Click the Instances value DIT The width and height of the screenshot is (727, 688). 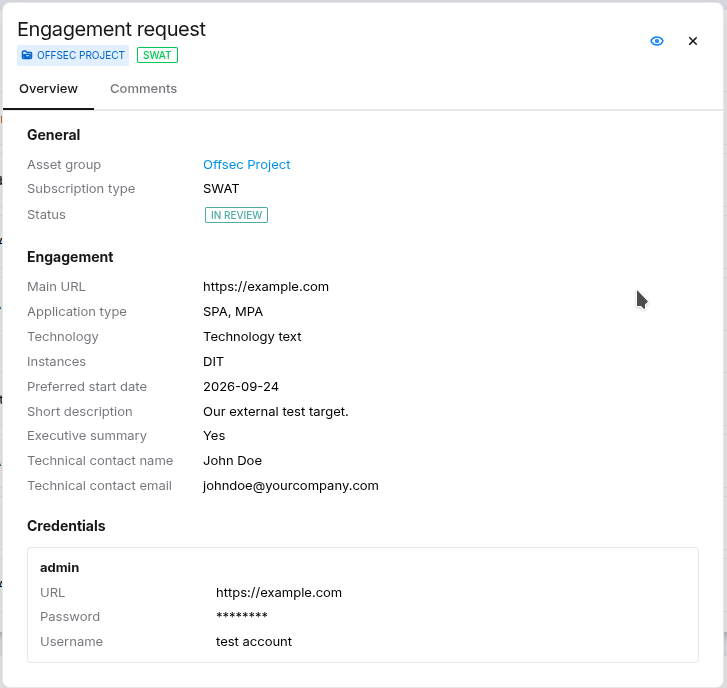tap(213, 362)
